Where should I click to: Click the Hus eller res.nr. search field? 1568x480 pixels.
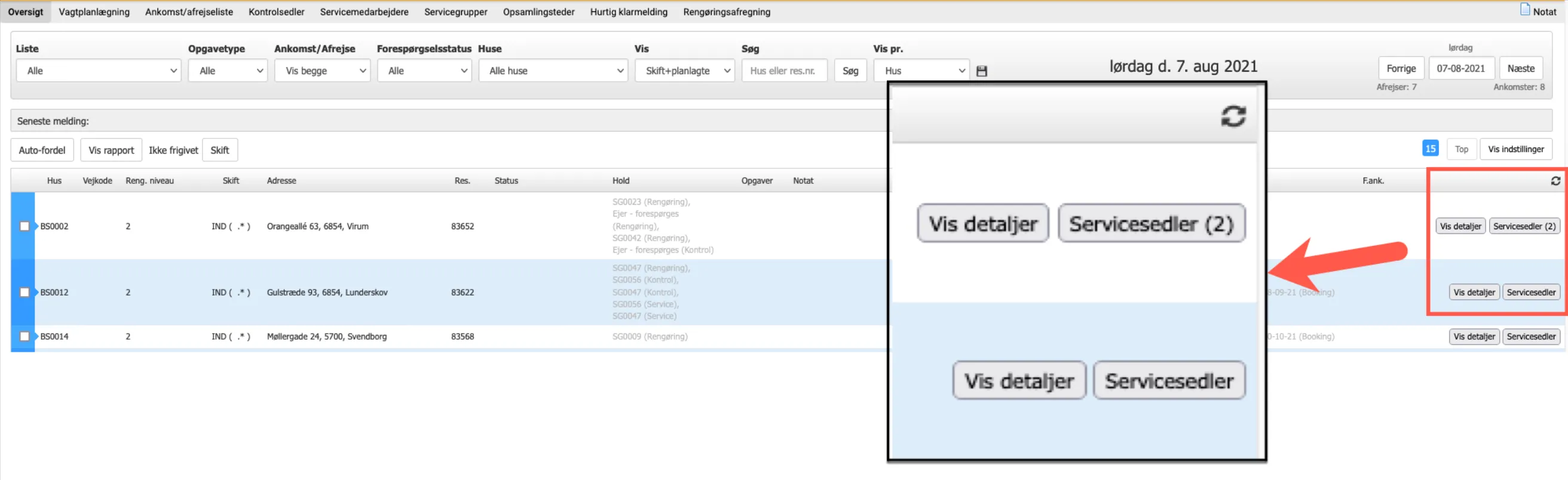coord(783,70)
